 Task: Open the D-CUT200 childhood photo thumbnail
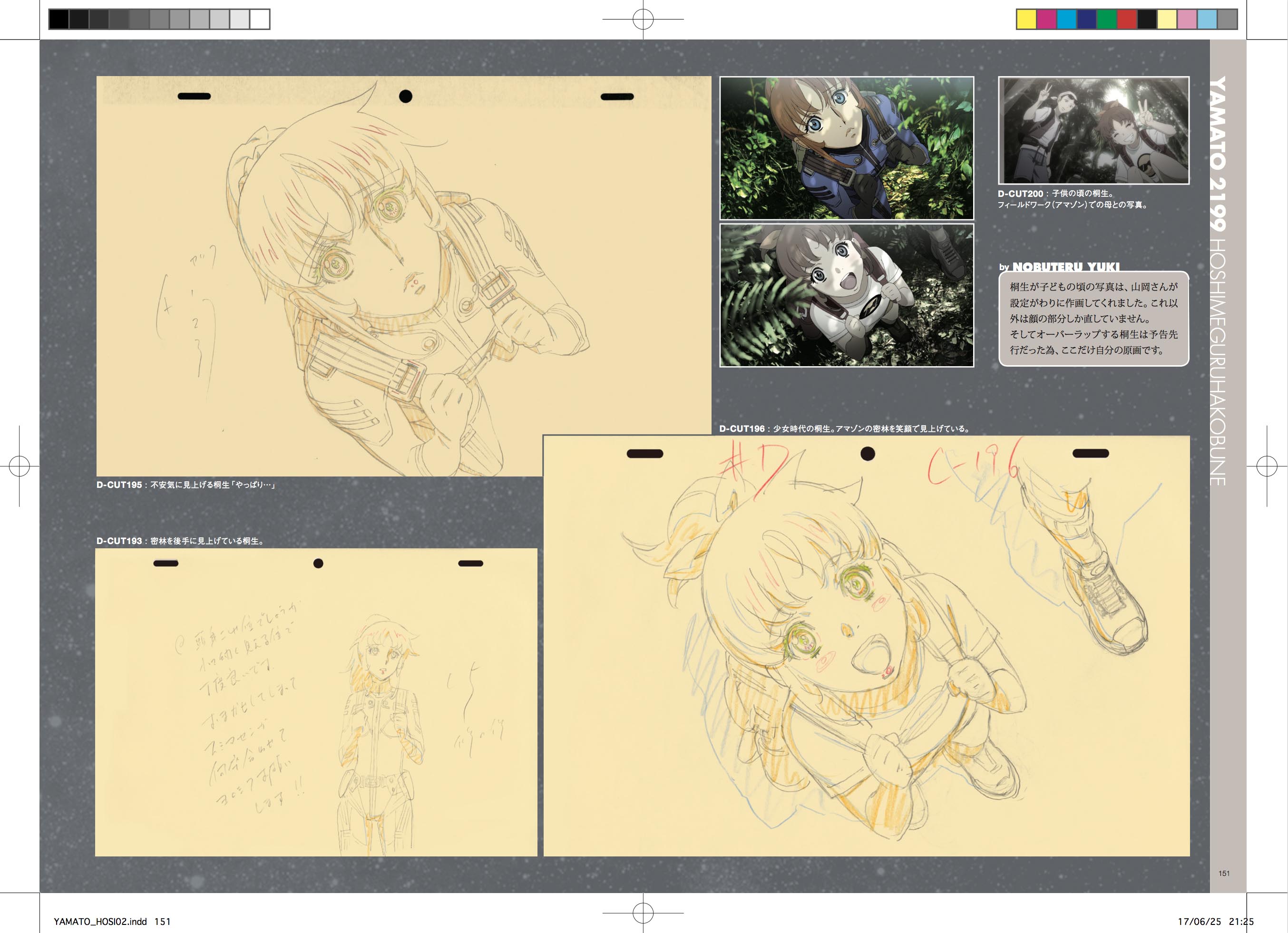(1093, 130)
